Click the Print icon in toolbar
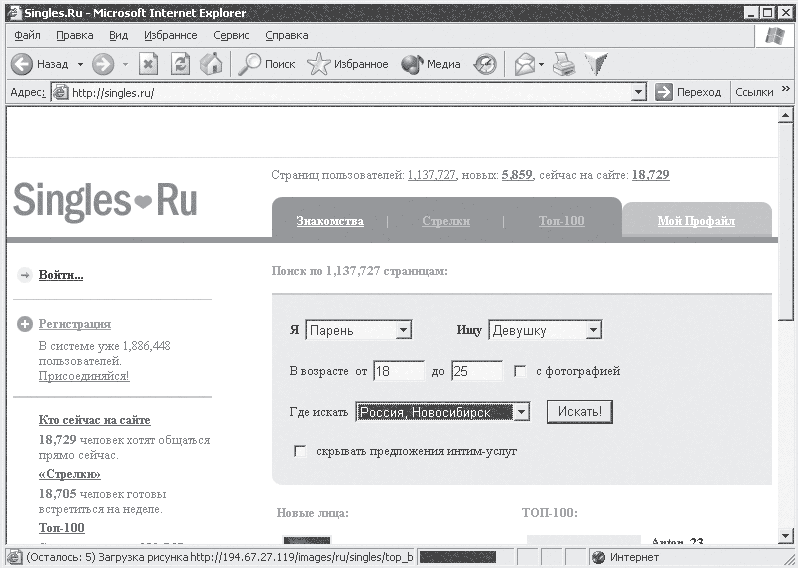Viewport: 798px width, 568px height. click(564, 64)
